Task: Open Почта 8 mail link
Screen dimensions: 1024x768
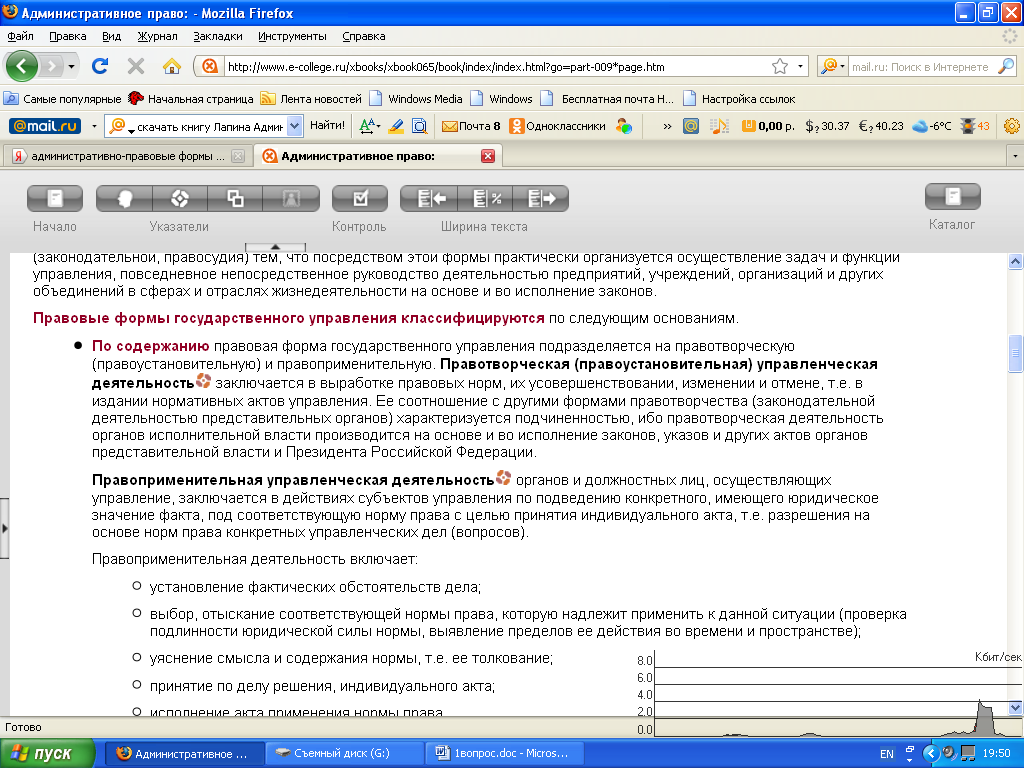Action: [x=471, y=126]
